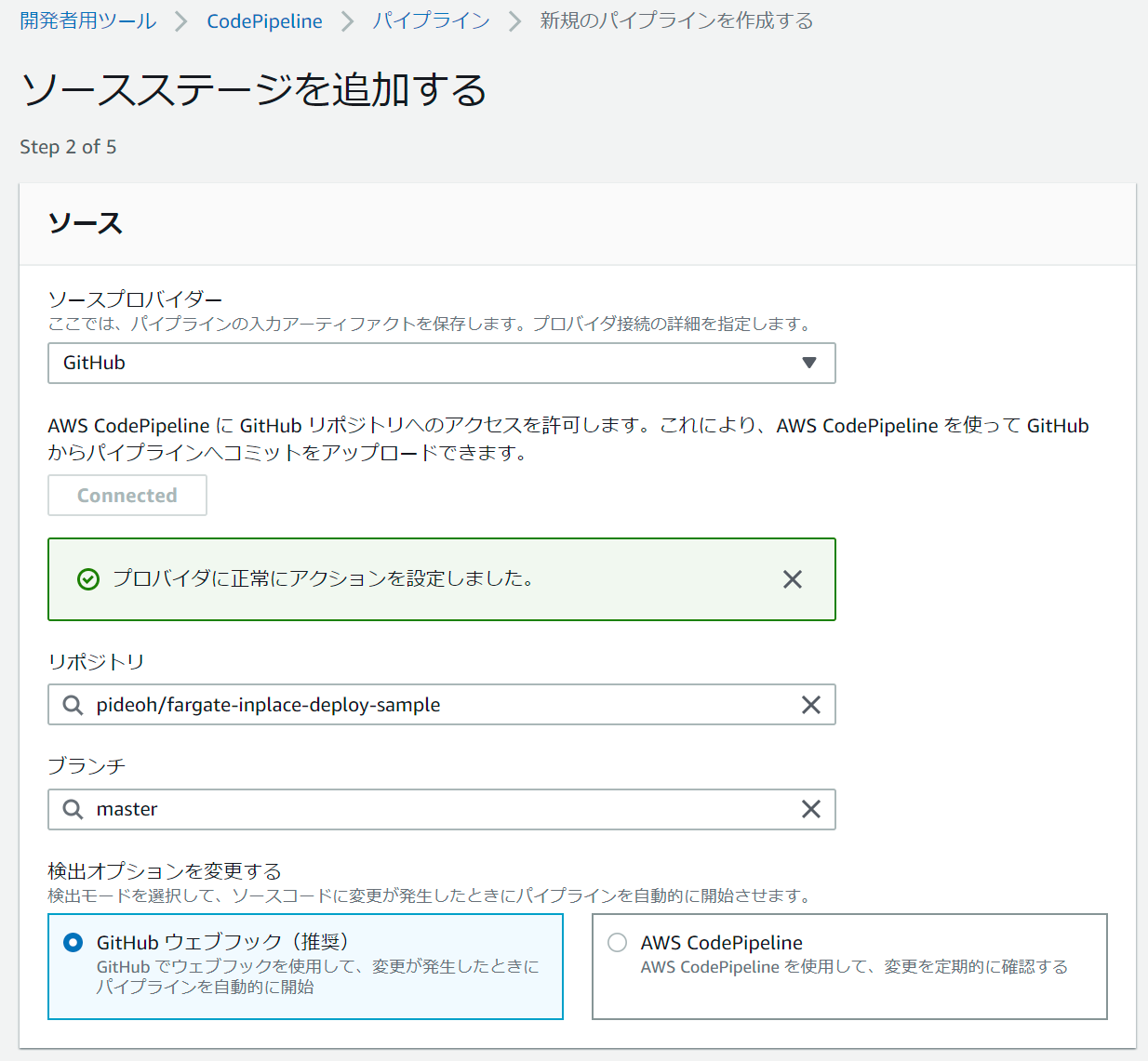Click the search icon in repository field
The height and width of the screenshot is (1061, 1148).
pyautogui.click(x=73, y=705)
